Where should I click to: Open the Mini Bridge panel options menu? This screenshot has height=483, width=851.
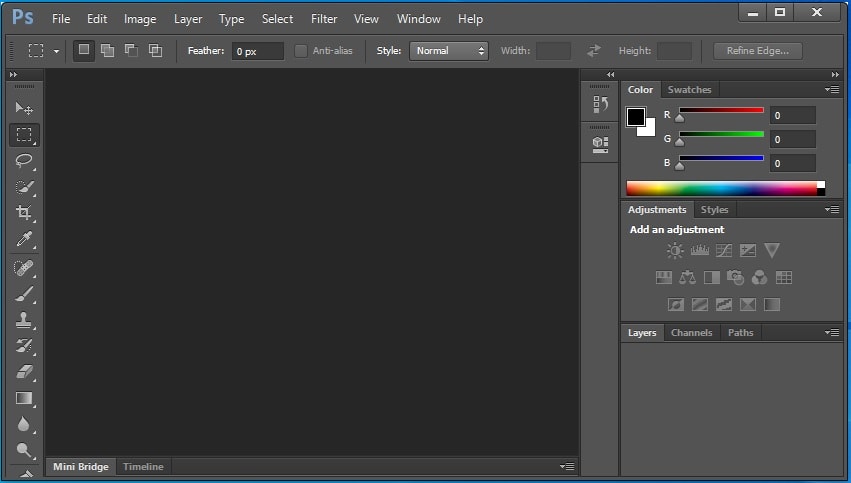567,466
